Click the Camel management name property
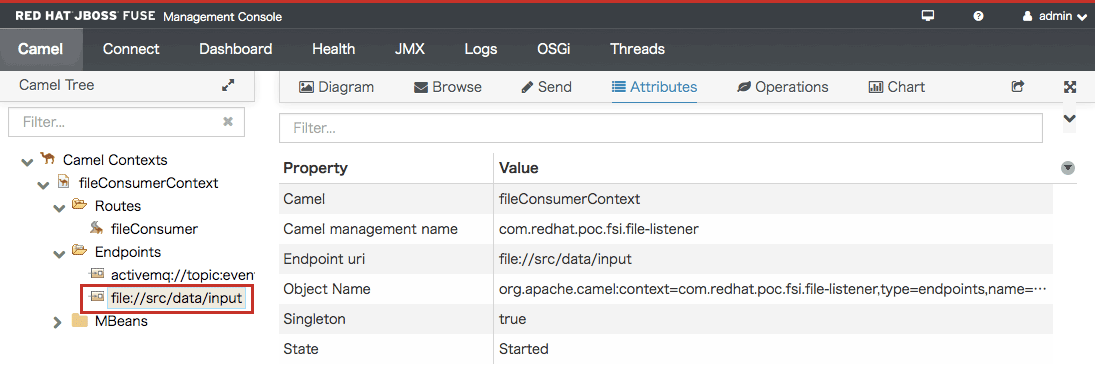Screen dimensions: 1095x370 (370, 229)
